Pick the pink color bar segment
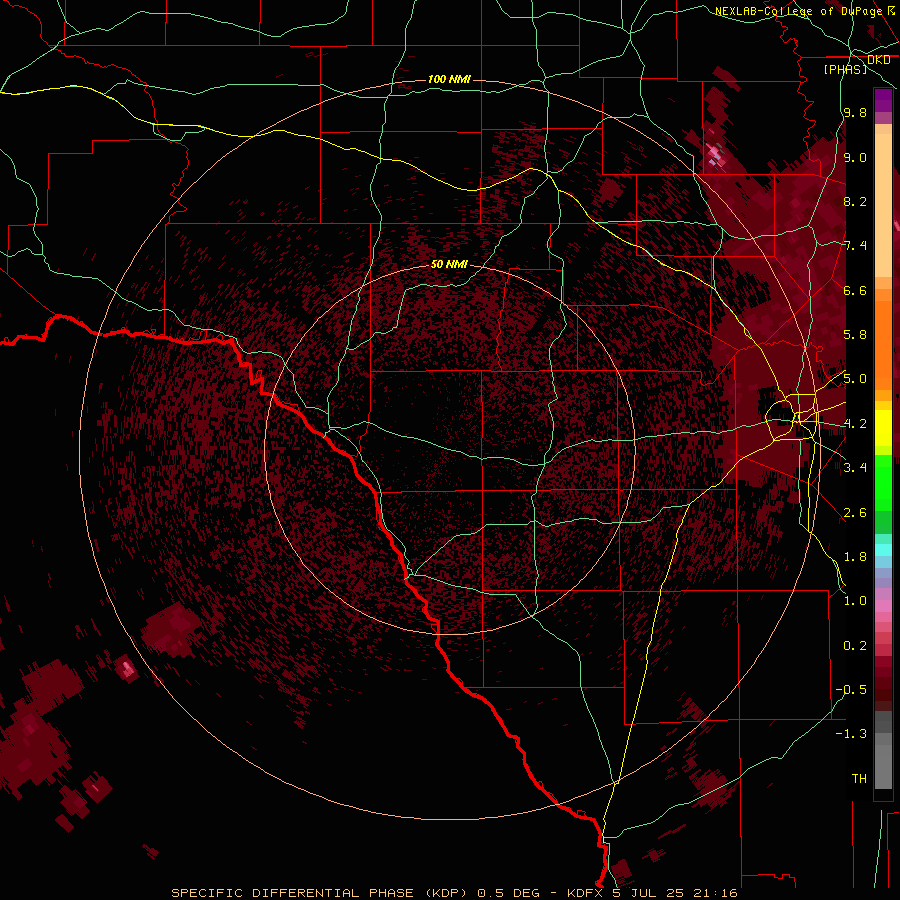The image size is (900, 900). (883, 606)
